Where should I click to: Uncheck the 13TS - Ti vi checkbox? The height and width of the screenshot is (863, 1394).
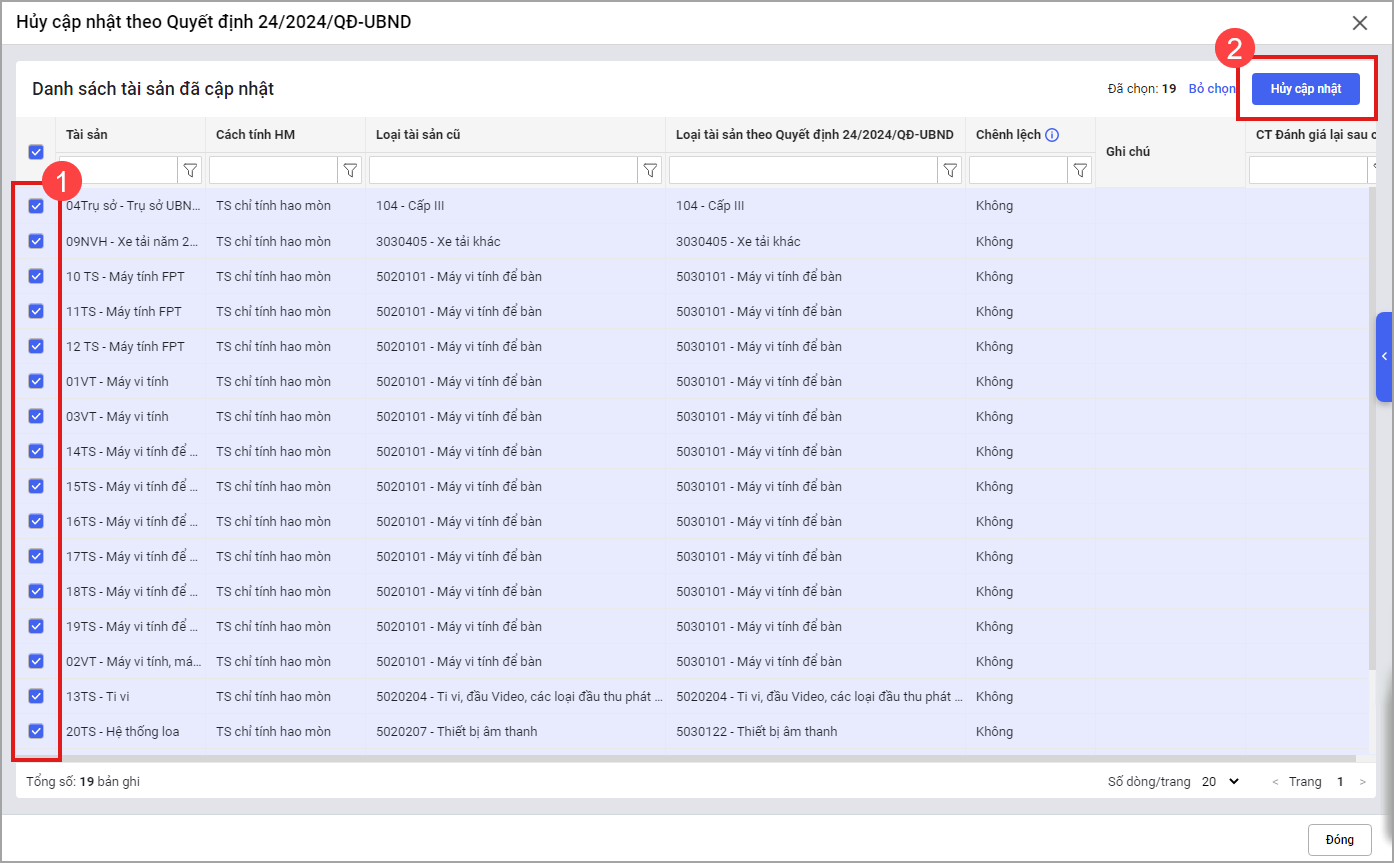(36, 696)
